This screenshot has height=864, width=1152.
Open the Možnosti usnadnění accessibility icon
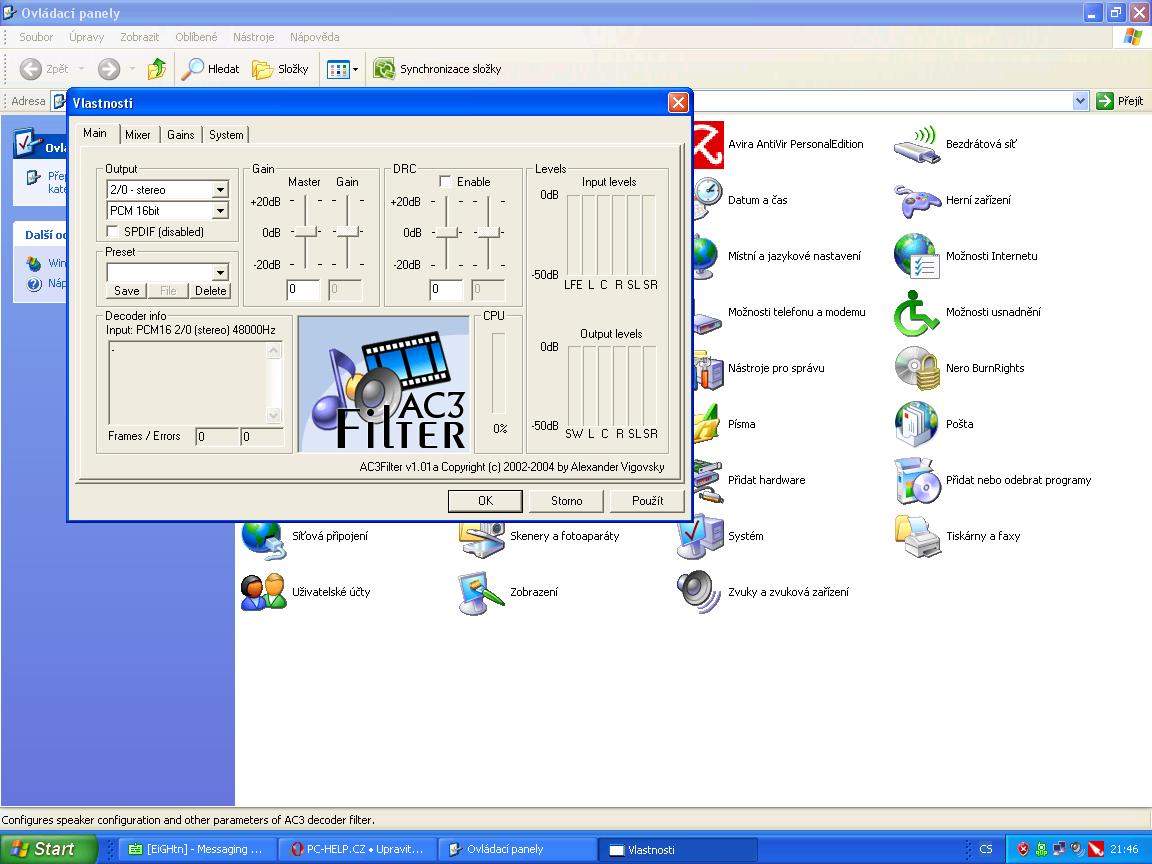pos(914,312)
